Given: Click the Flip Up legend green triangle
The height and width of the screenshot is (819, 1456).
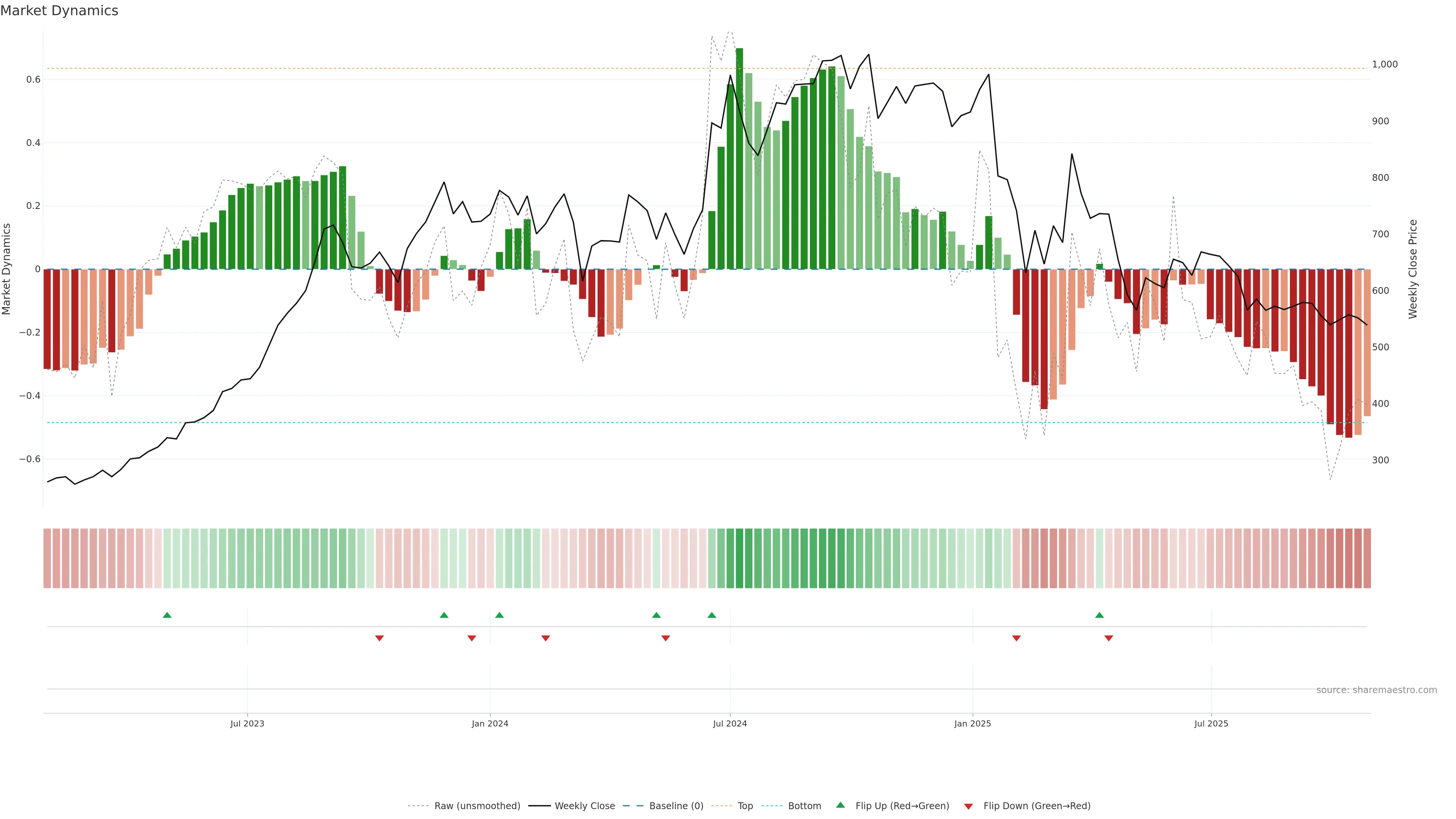Looking at the screenshot, I should coord(841,805).
